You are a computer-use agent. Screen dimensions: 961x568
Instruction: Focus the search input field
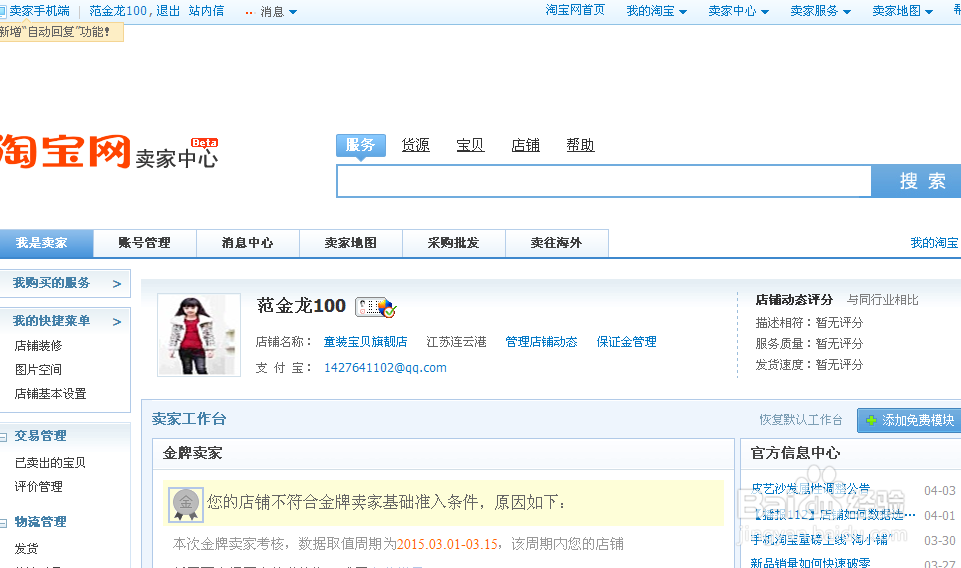pos(604,181)
